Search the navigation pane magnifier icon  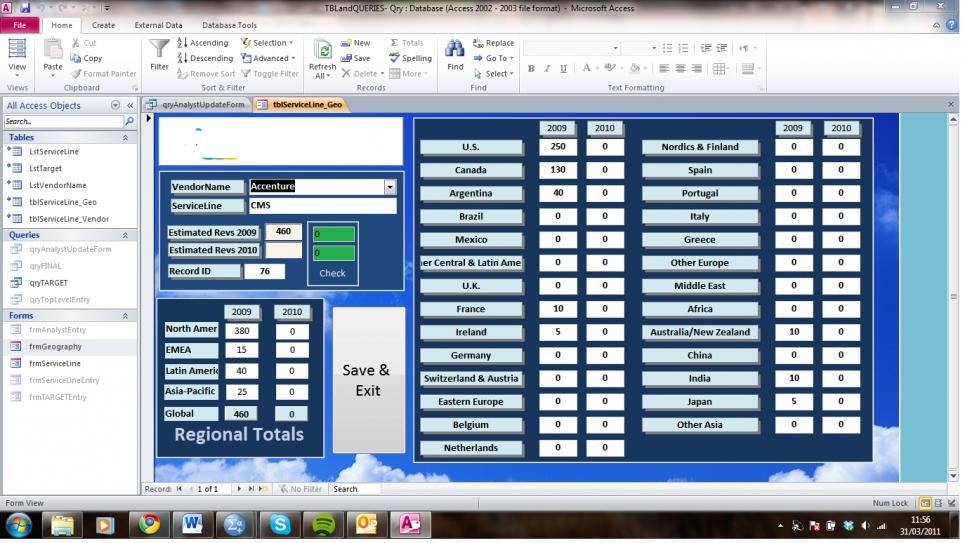tap(129, 121)
